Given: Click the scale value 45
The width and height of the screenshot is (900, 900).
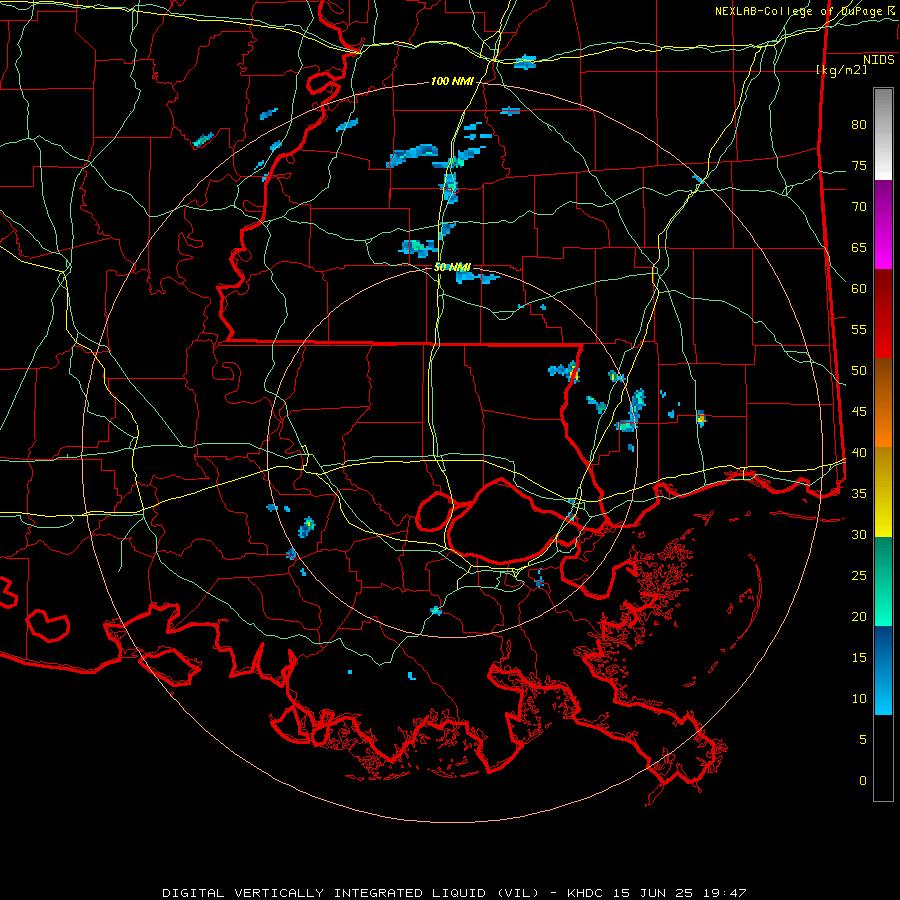Looking at the screenshot, I should coord(859,412).
